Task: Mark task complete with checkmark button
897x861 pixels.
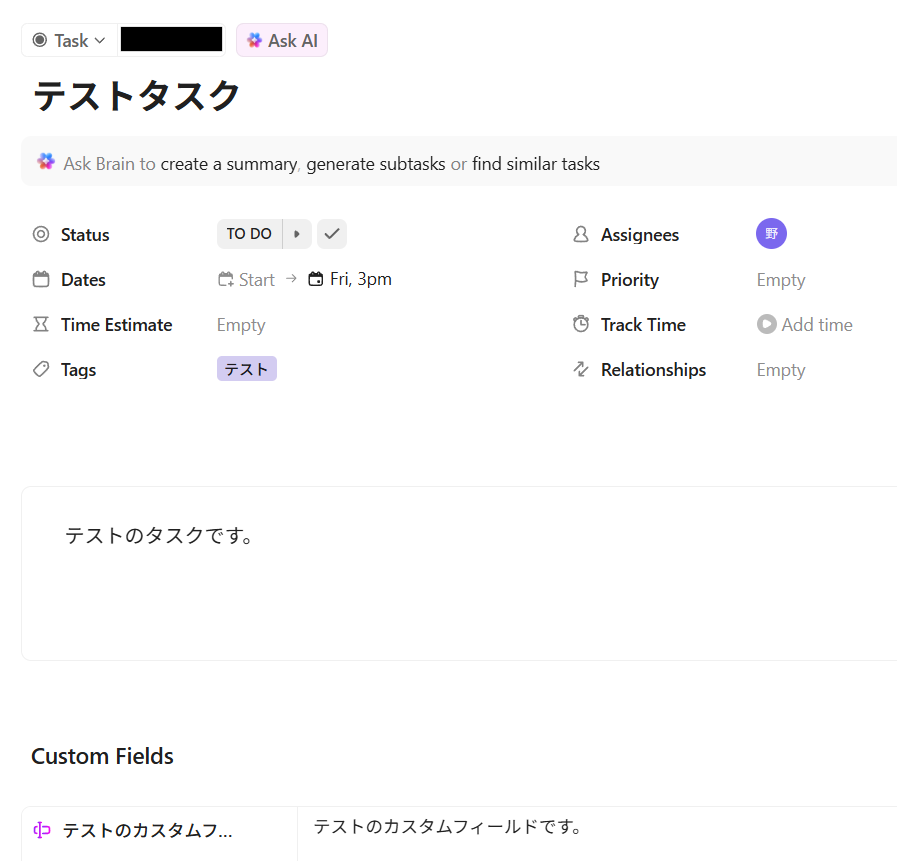Action: 332,234
